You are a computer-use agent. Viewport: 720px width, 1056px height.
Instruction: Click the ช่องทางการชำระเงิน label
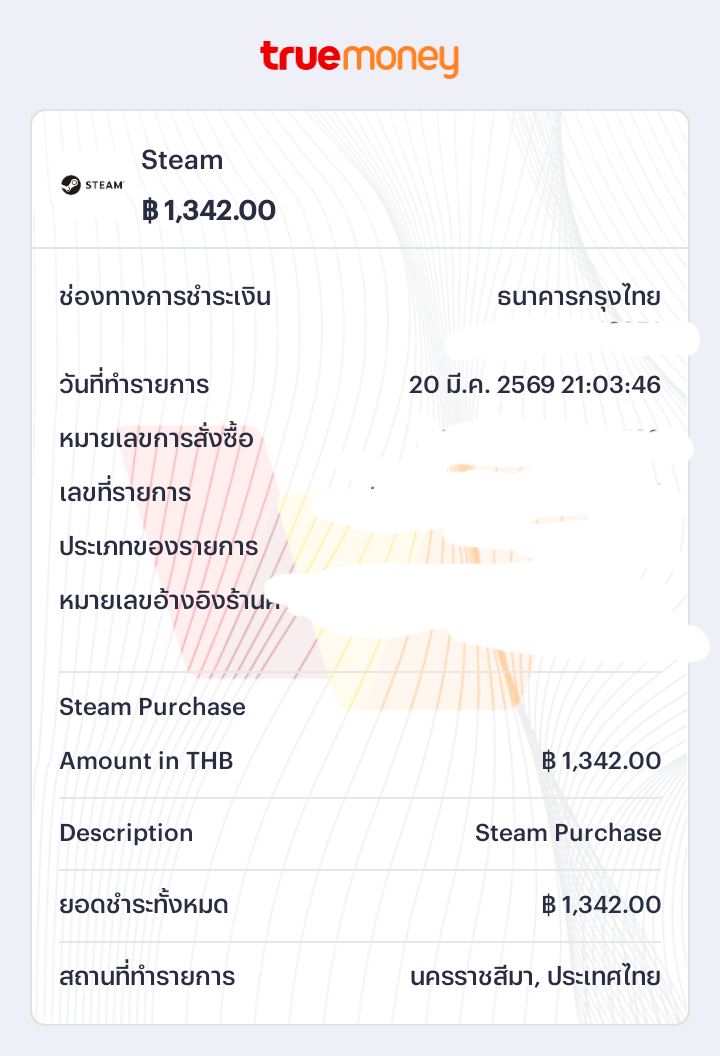[165, 297]
